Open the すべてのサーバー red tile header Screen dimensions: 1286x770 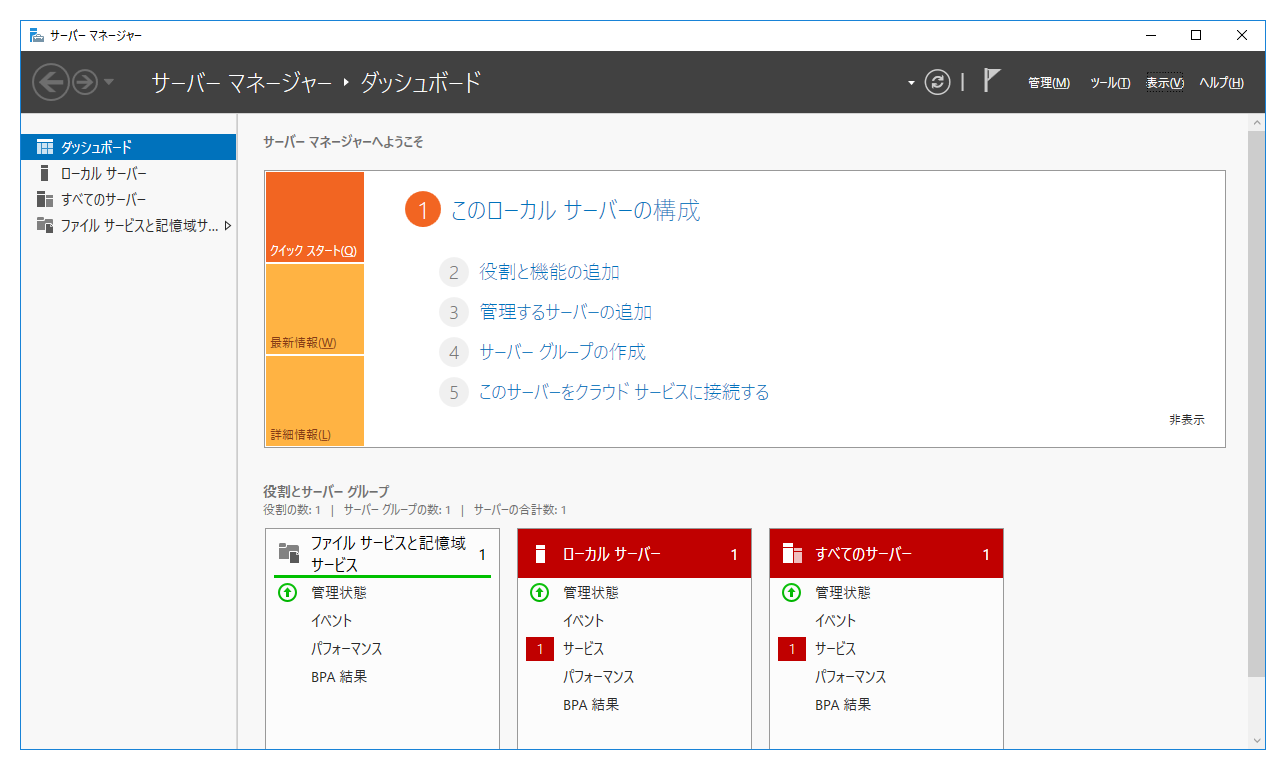pyautogui.click(x=886, y=554)
